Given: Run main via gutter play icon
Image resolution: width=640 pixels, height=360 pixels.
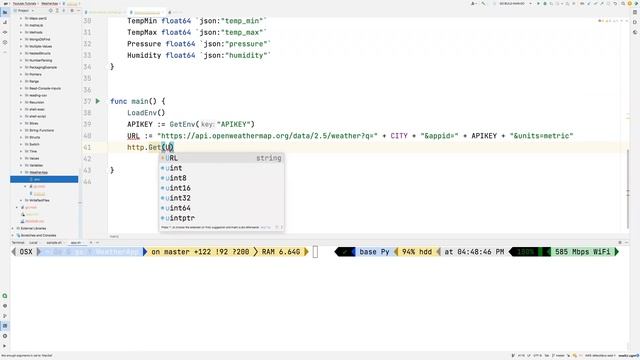Looking at the screenshot, I should [x=98, y=101].
